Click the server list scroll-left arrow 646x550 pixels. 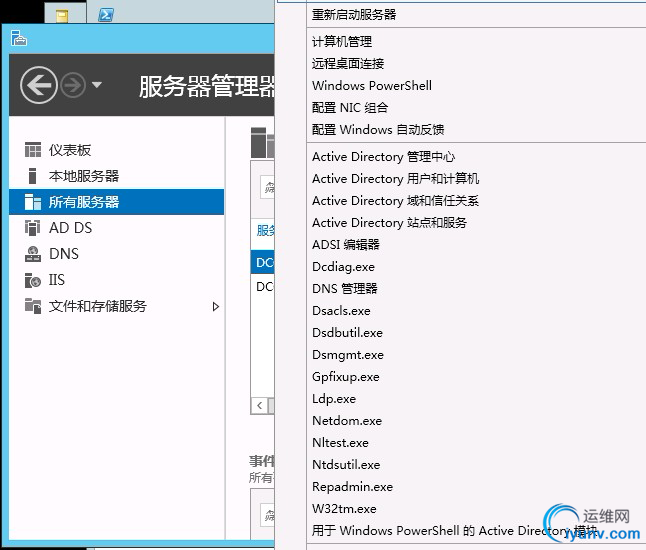coord(259,405)
